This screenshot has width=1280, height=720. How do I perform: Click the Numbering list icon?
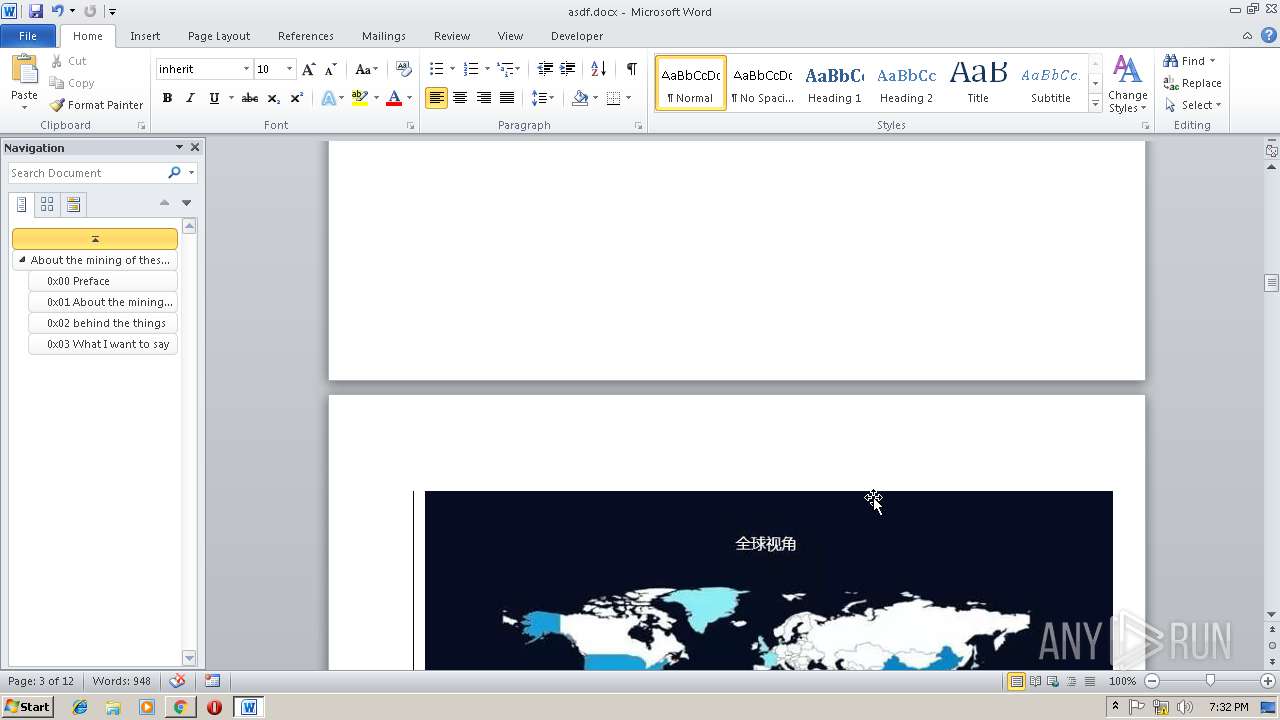click(471, 69)
